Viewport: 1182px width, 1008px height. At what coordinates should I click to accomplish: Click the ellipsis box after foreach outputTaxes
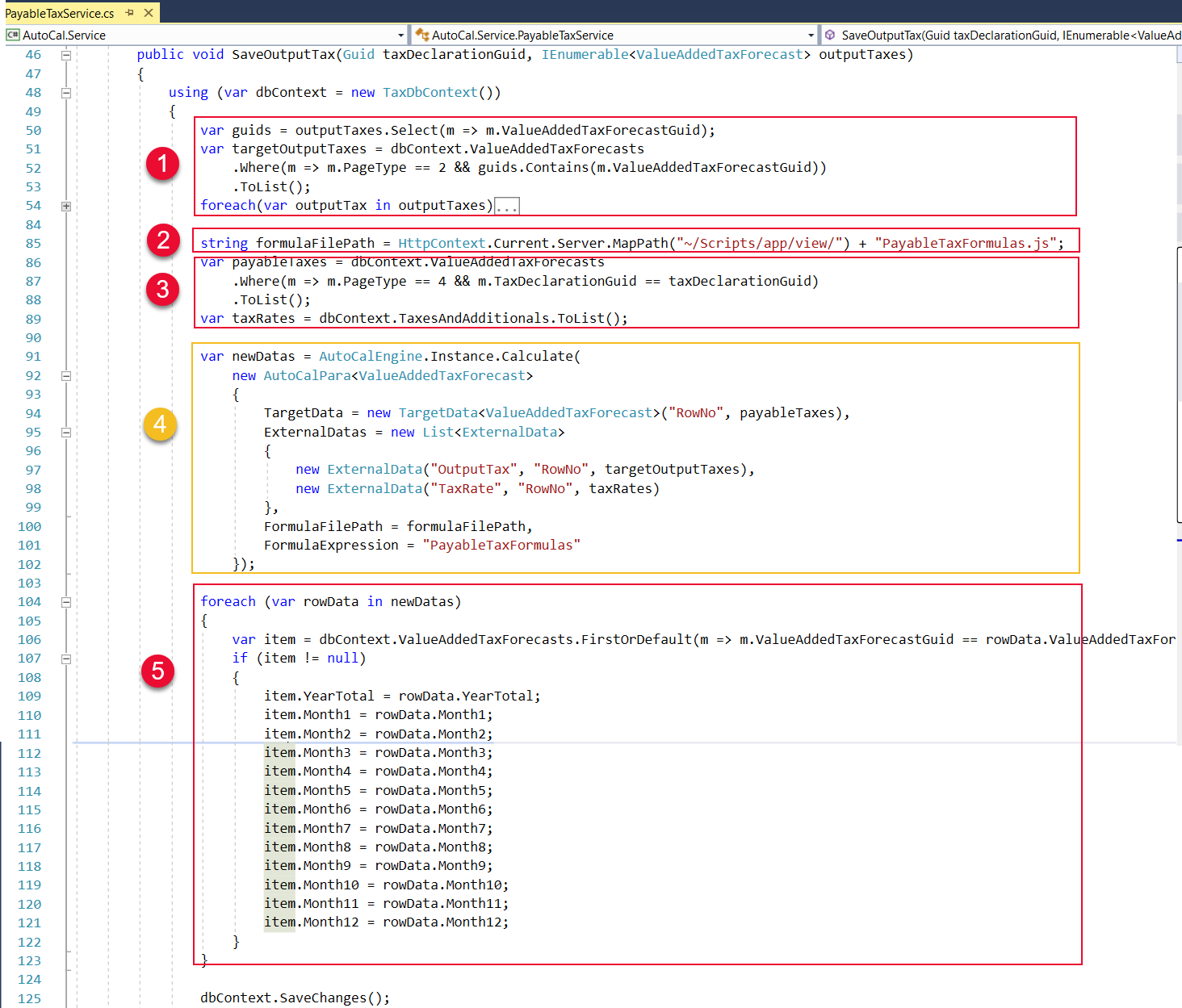507,207
